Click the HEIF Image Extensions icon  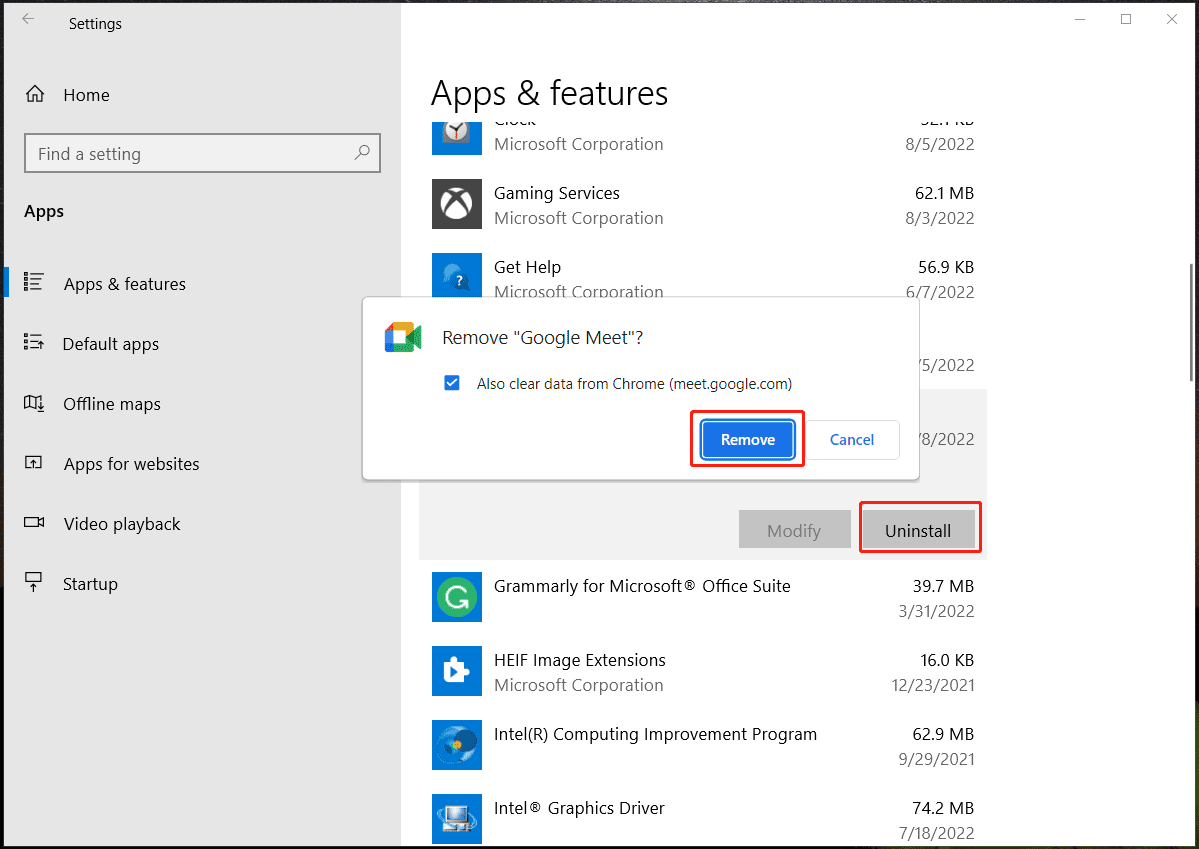pyautogui.click(x=457, y=672)
